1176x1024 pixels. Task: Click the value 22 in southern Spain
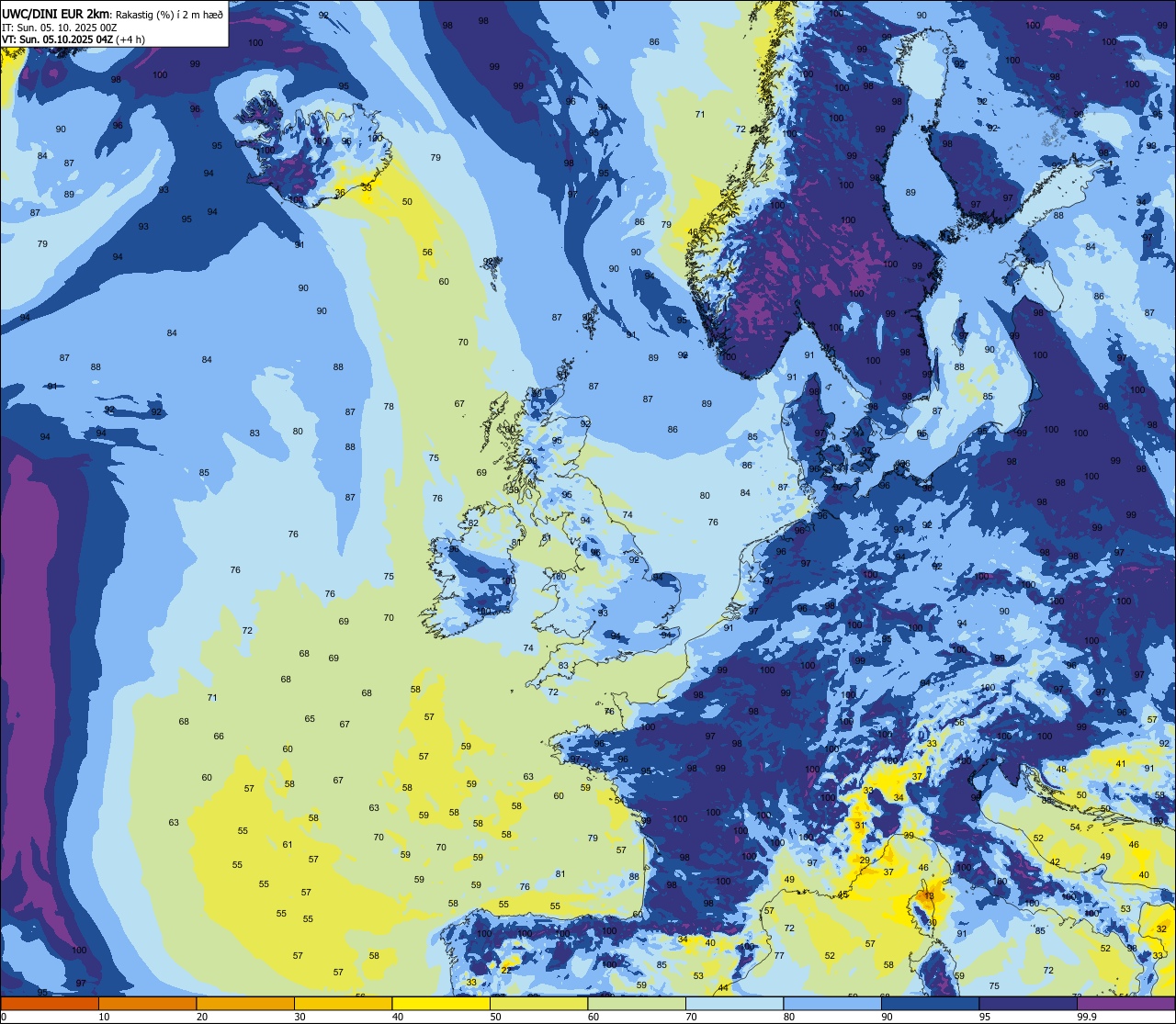tap(505, 970)
